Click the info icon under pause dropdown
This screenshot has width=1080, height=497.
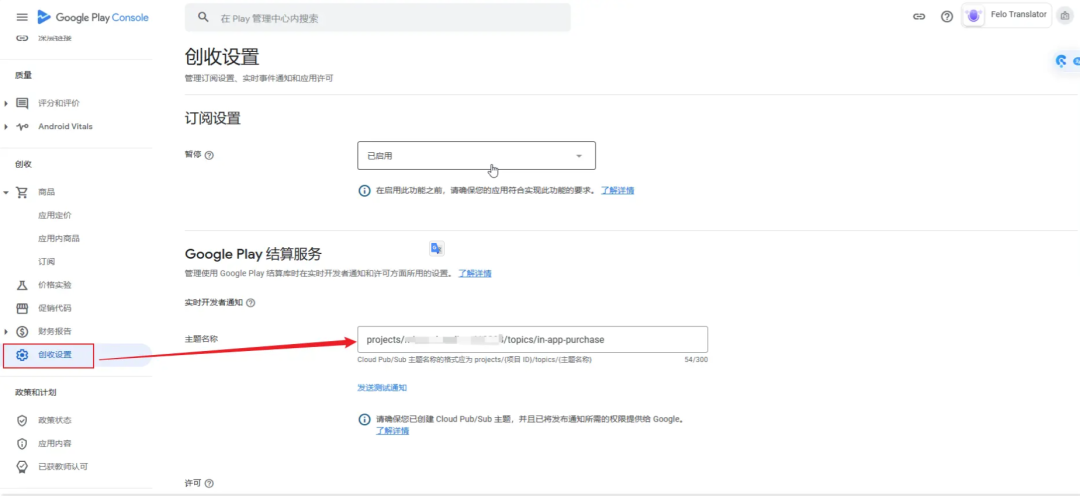[364, 191]
